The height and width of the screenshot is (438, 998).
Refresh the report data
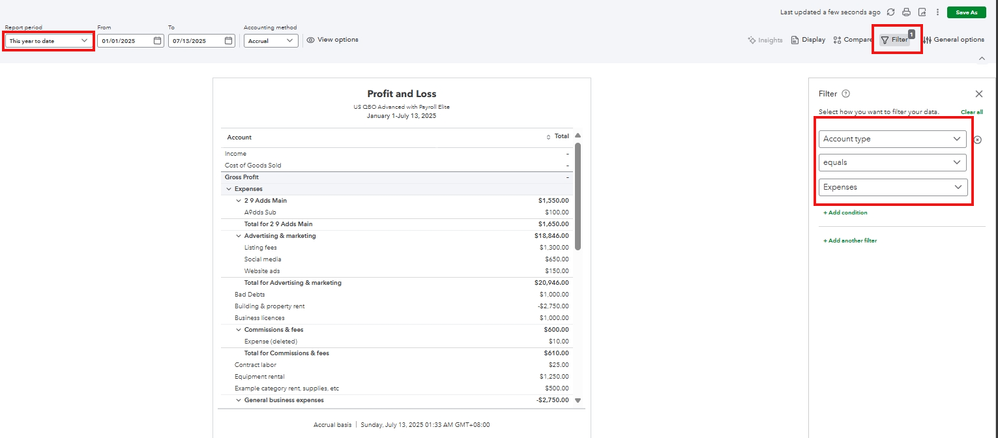(x=891, y=12)
